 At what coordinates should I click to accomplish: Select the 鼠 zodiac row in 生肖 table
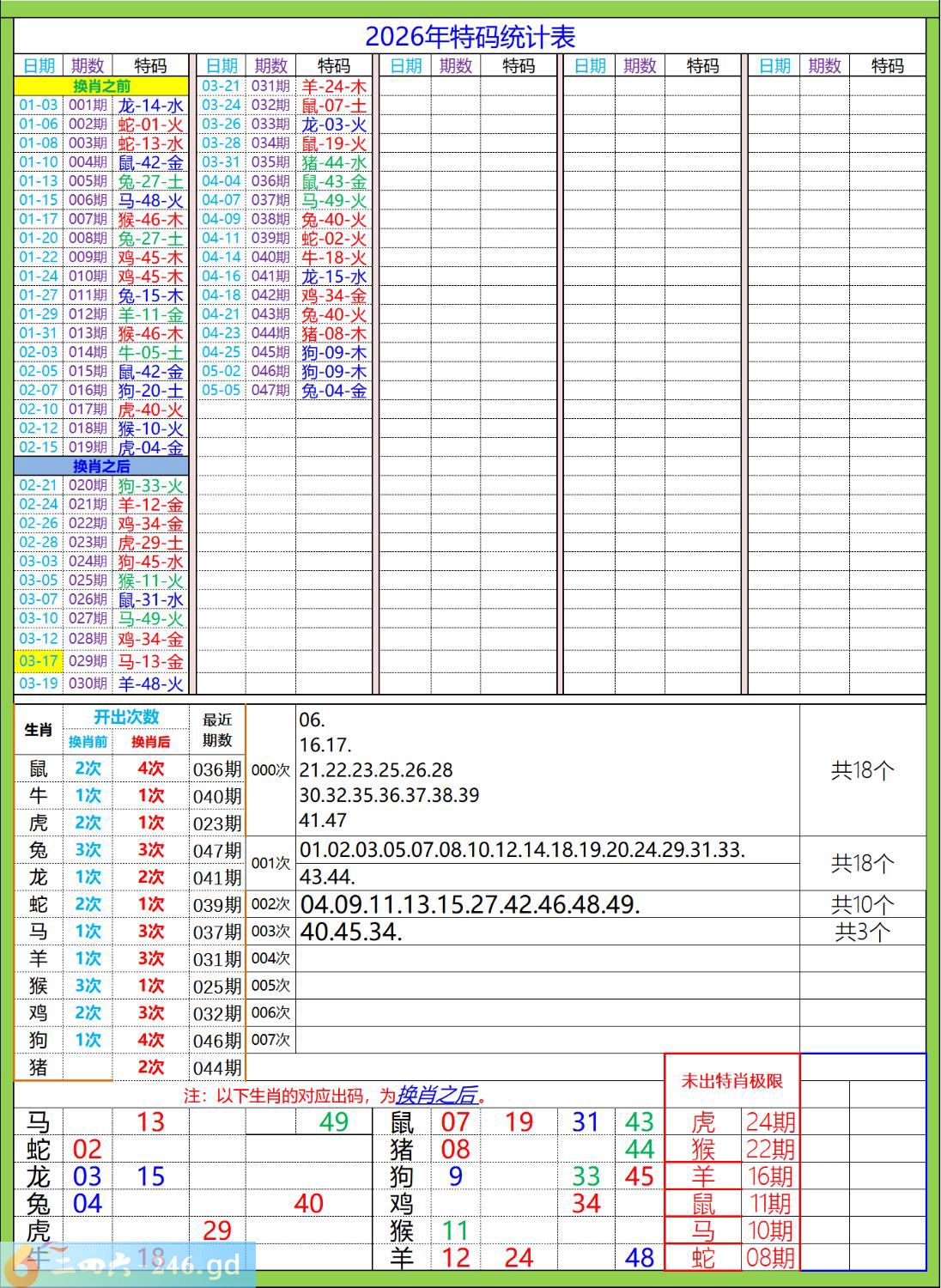(129, 769)
